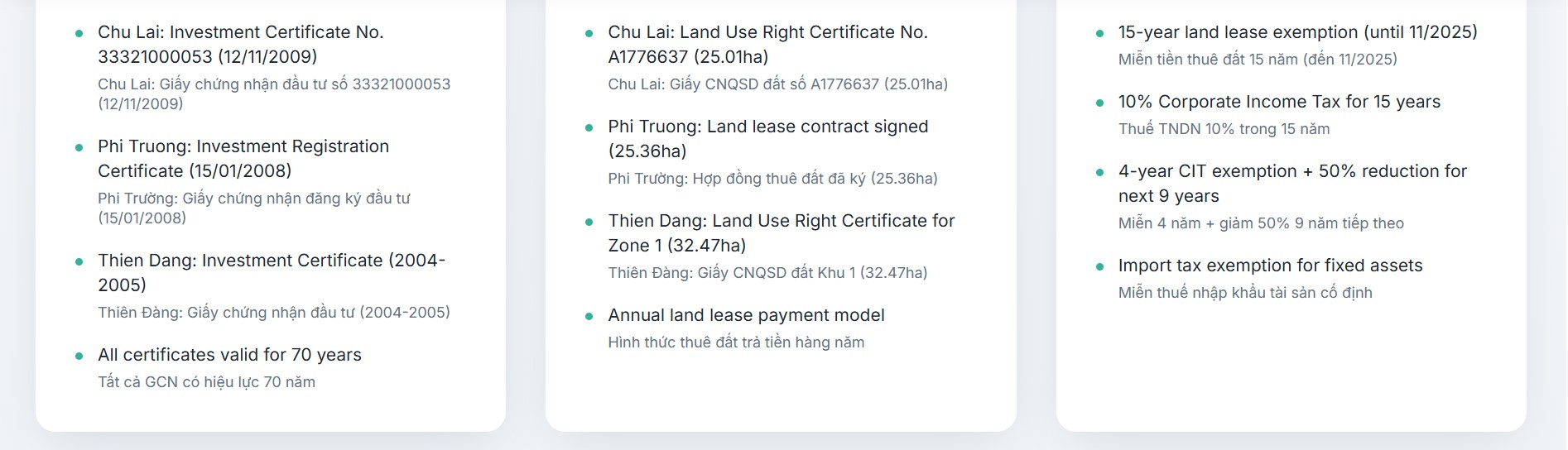The image size is (1568, 450).
Task: Select the Phi Truong Investment Registration Certificate text
Action: click(243, 159)
